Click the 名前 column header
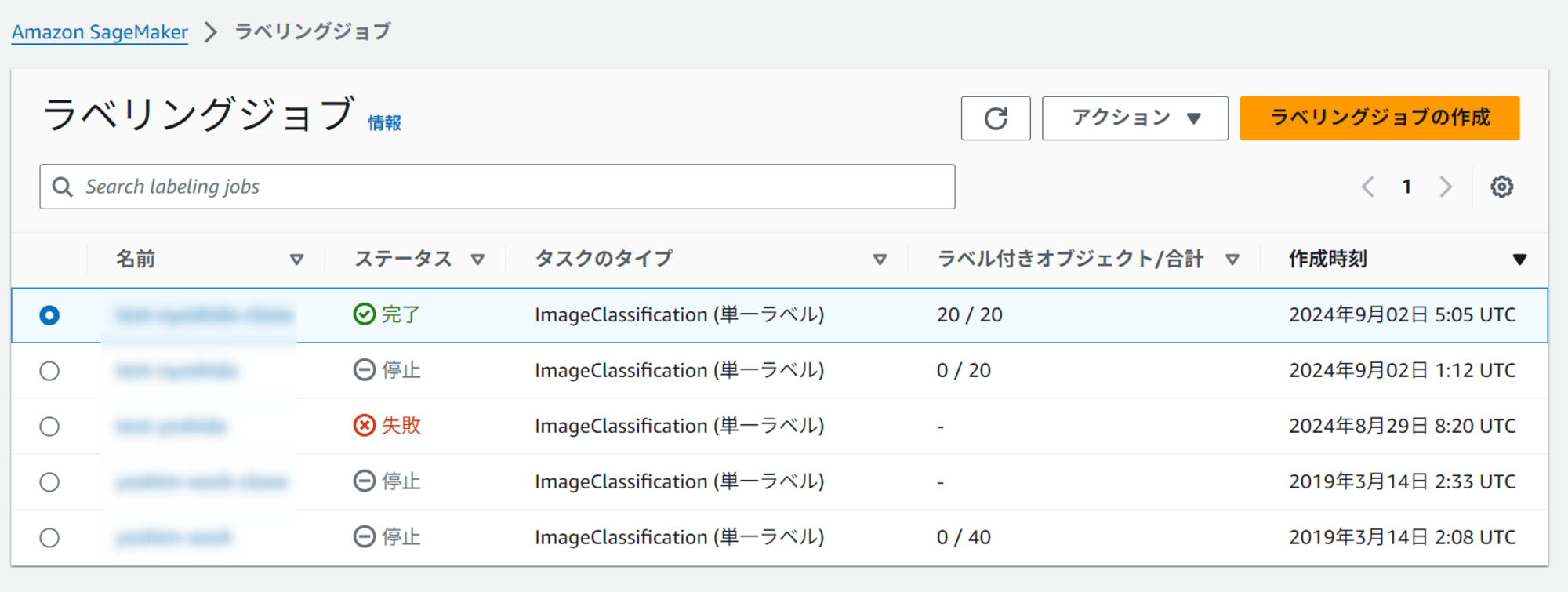Image resolution: width=1568 pixels, height=592 pixels. tap(136, 259)
